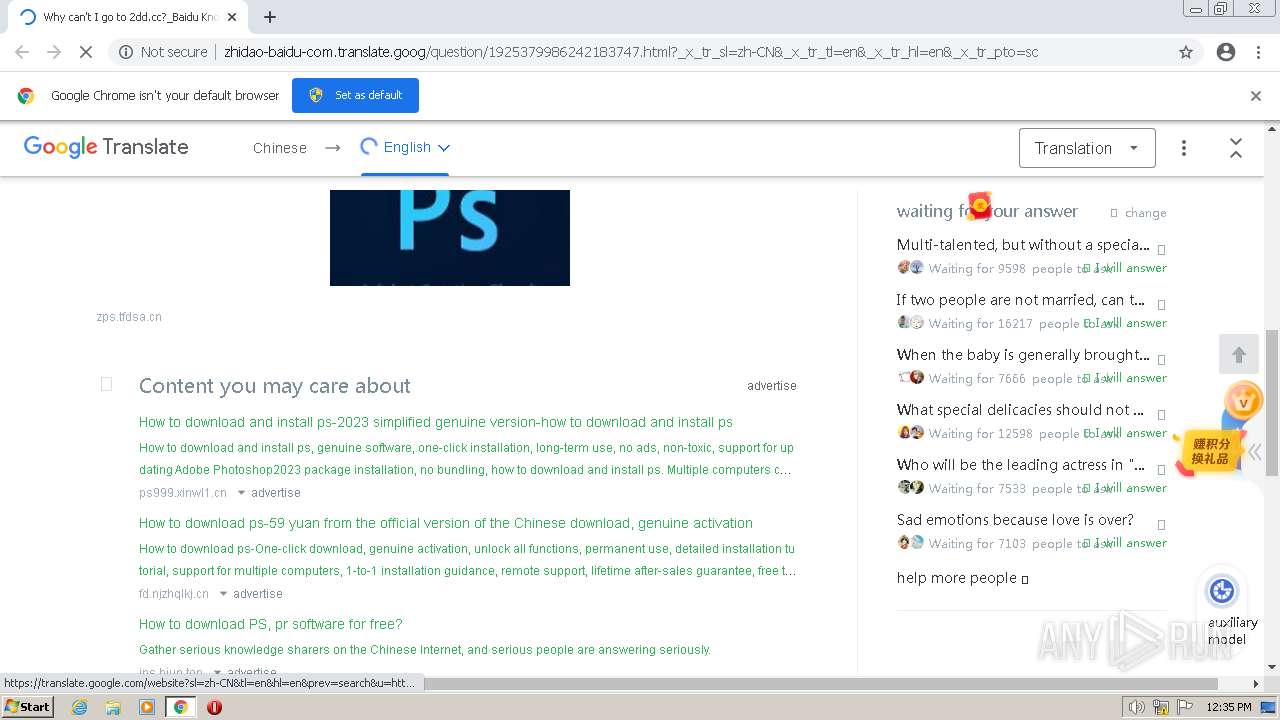
Task: Dismiss the default browser notification bar
Action: click(1256, 96)
